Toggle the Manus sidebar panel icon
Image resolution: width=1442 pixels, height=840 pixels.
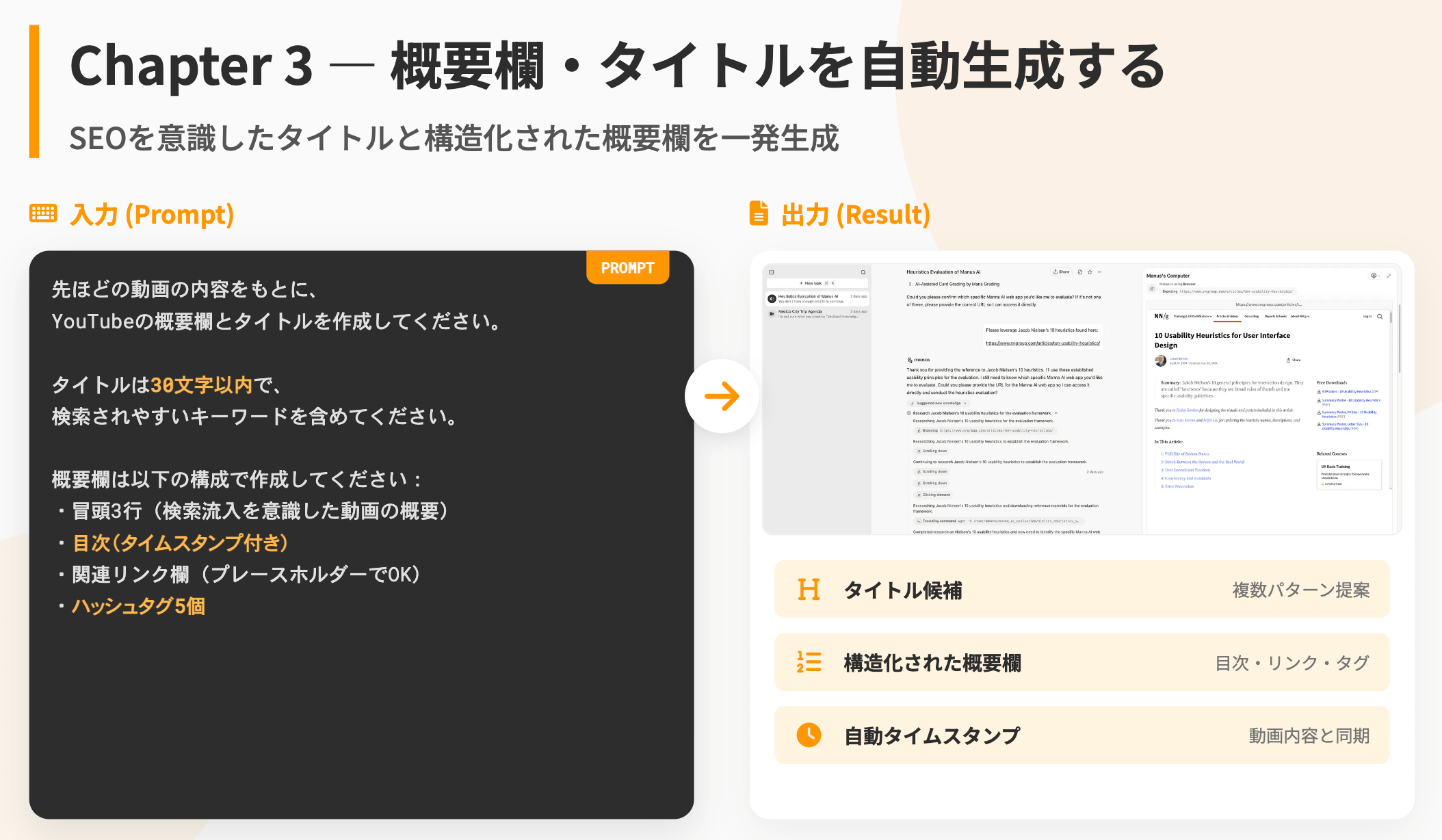(x=772, y=272)
